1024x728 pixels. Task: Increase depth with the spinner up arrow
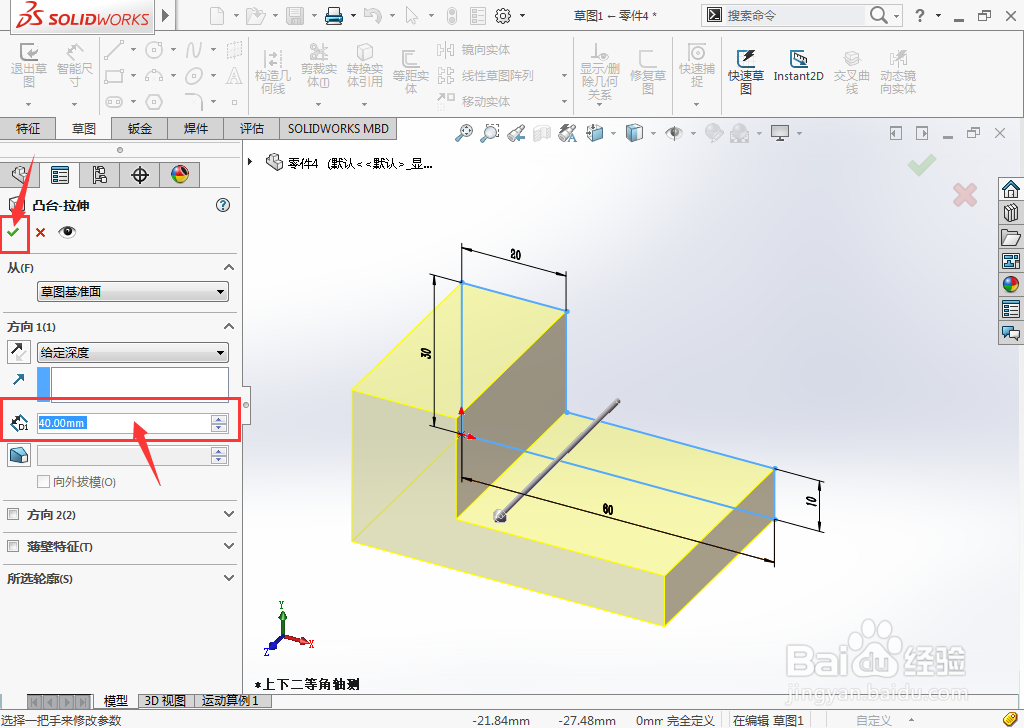tap(219, 419)
